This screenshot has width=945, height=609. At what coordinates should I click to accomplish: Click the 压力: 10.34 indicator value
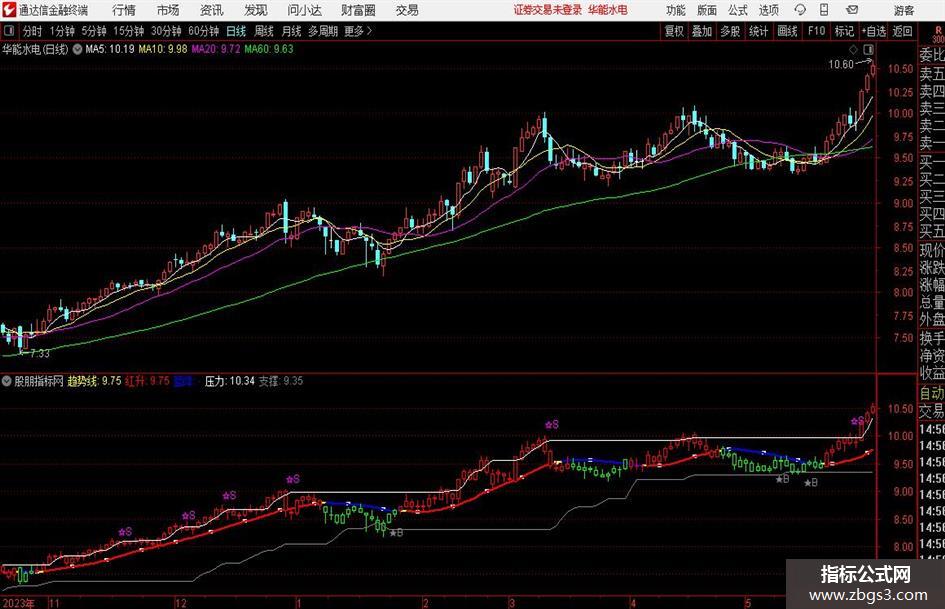point(230,381)
